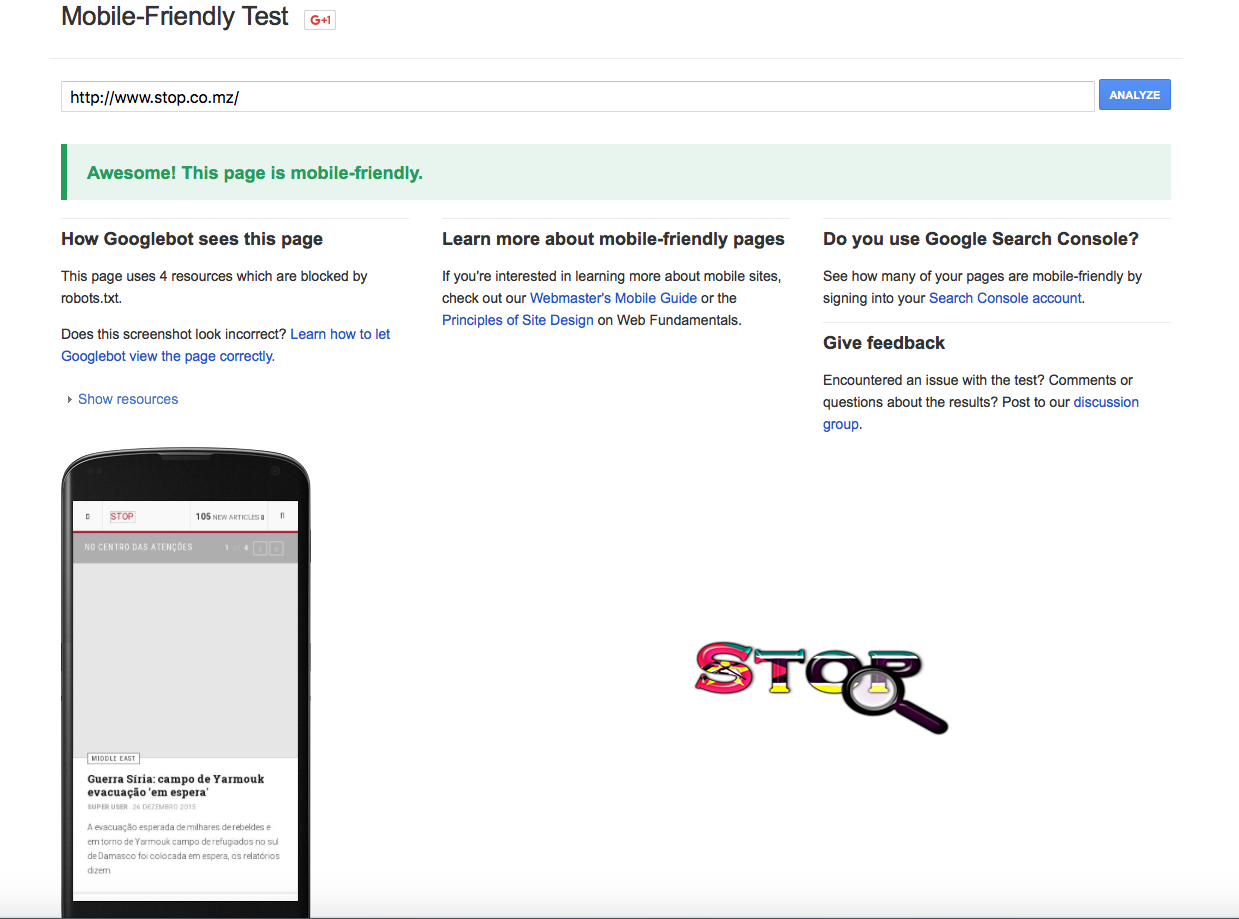Click the 'Mobile-Friendly Test' page title
Screen dimensions: 1239x919
pyautogui.click(x=175, y=17)
